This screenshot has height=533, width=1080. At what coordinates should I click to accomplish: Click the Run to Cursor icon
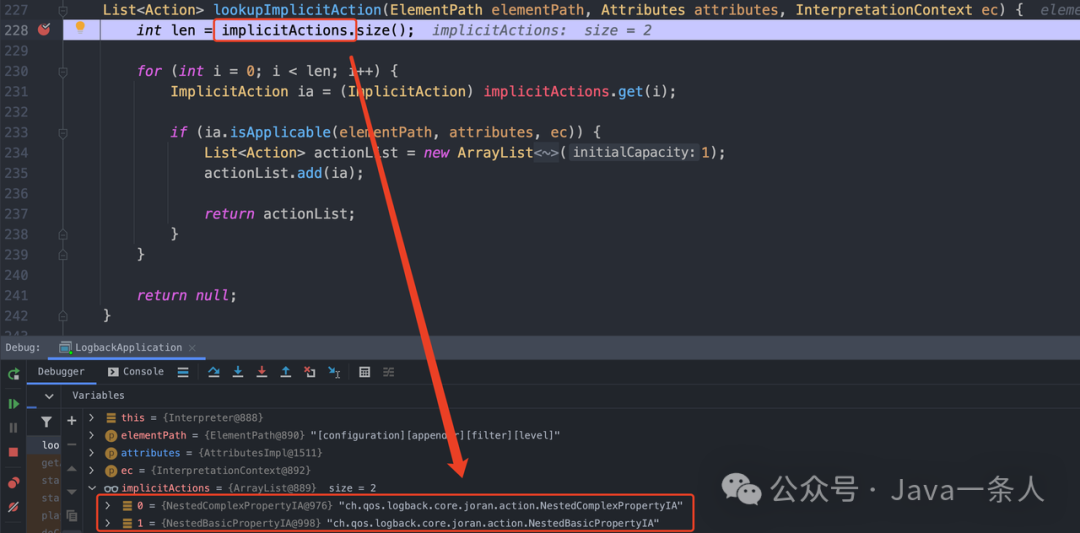334,372
